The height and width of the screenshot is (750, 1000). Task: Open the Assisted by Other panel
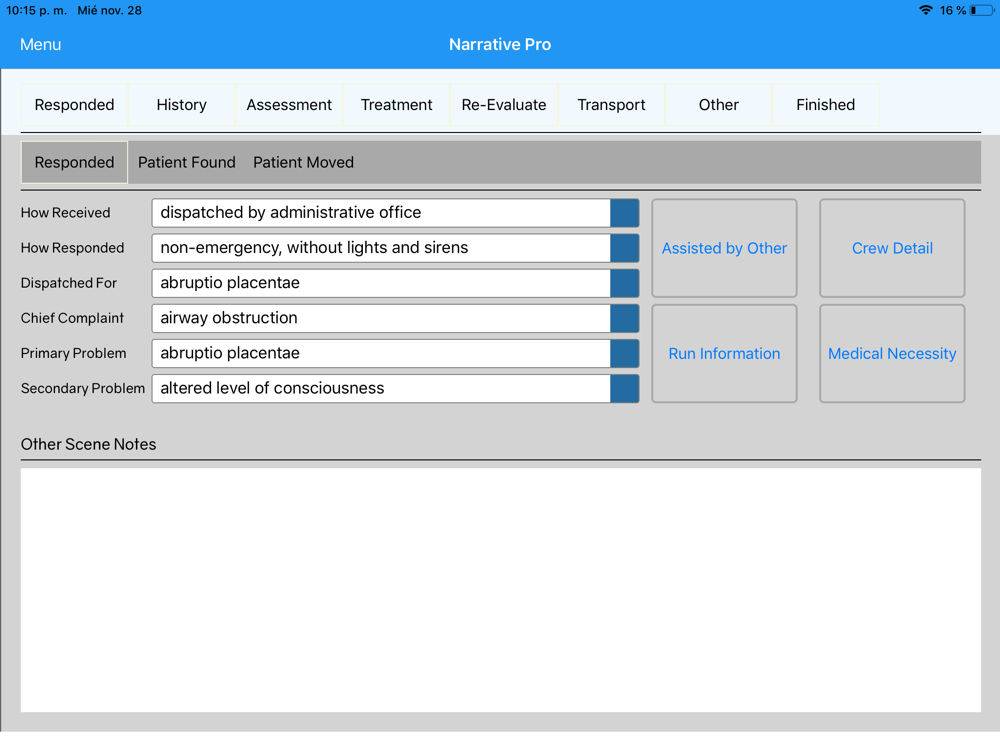pos(724,248)
